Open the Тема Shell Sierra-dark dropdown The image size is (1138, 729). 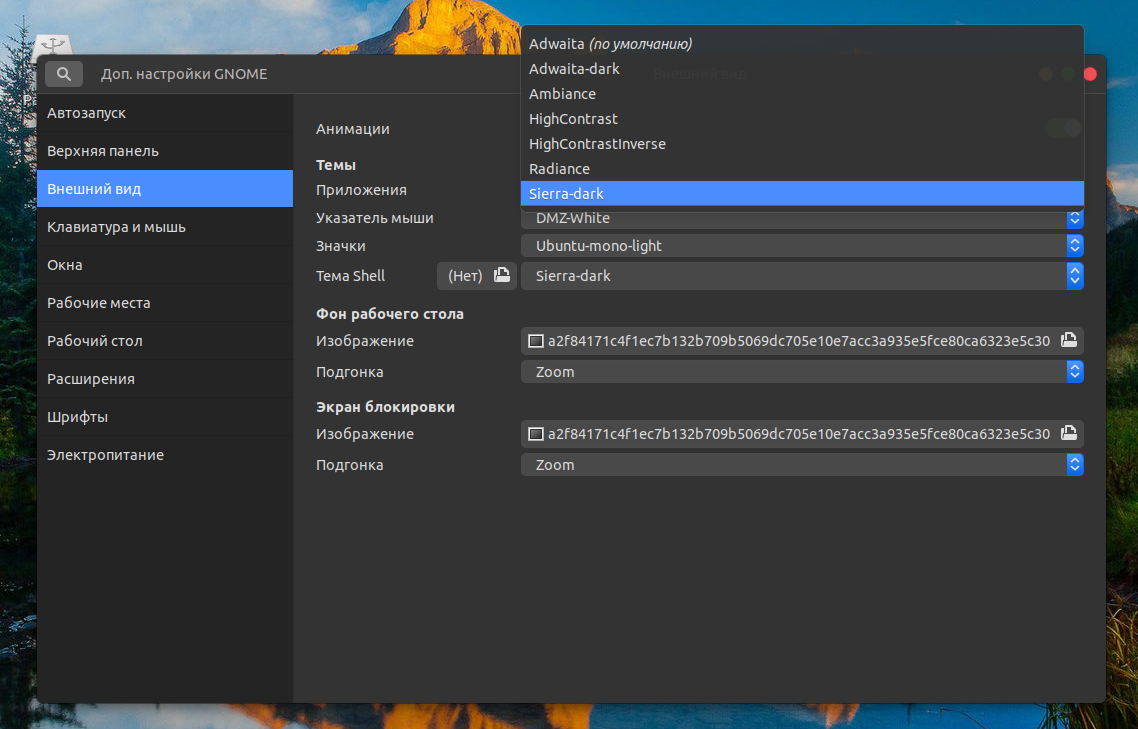pos(802,276)
